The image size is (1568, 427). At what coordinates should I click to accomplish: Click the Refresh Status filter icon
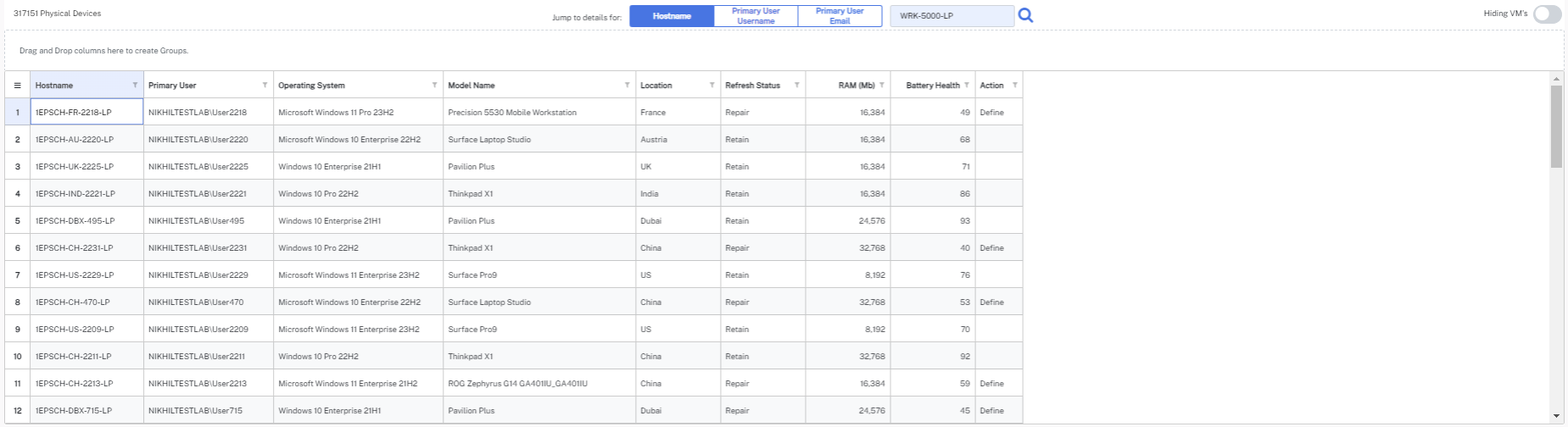tap(796, 85)
